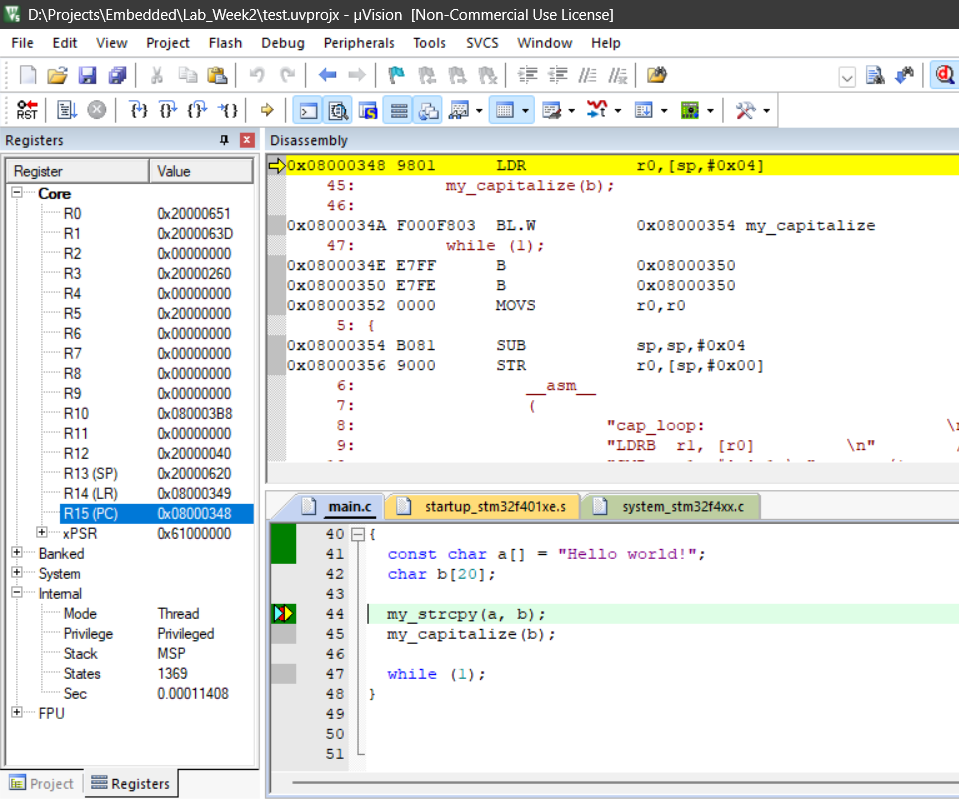Select the R13 (SP) register row

[x=91, y=473]
